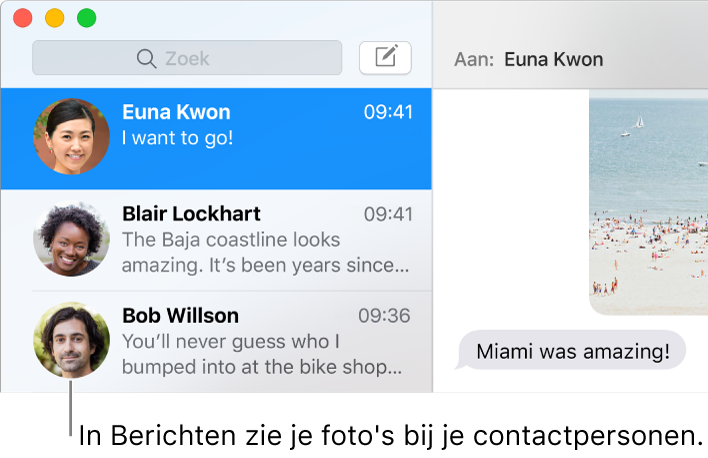
Task: Click the 'I want to go!' preview
Action: click(x=177, y=138)
